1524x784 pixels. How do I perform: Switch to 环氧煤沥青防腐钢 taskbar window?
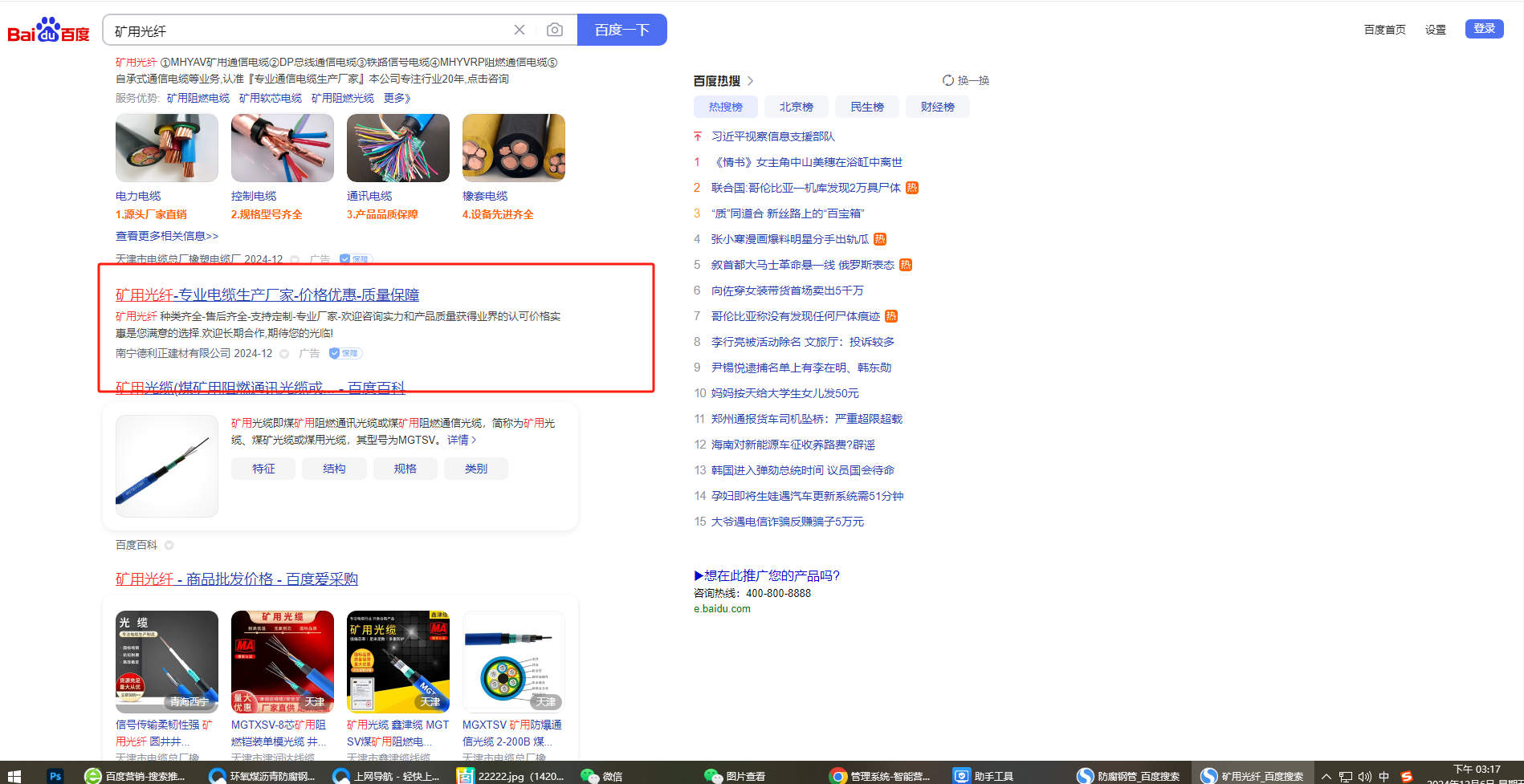tap(263, 776)
